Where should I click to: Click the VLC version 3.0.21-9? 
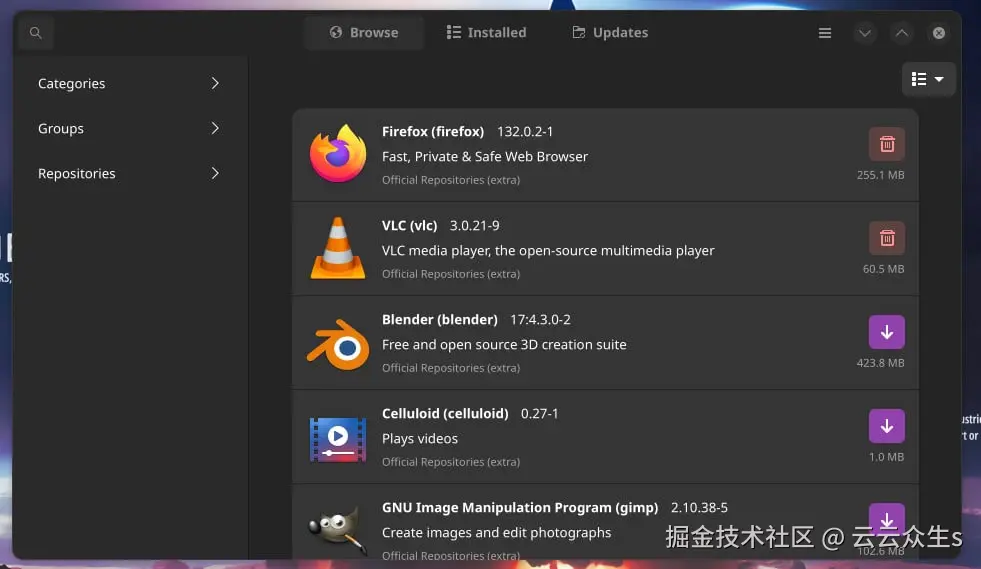pyautogui.click(x=474, y=225)
